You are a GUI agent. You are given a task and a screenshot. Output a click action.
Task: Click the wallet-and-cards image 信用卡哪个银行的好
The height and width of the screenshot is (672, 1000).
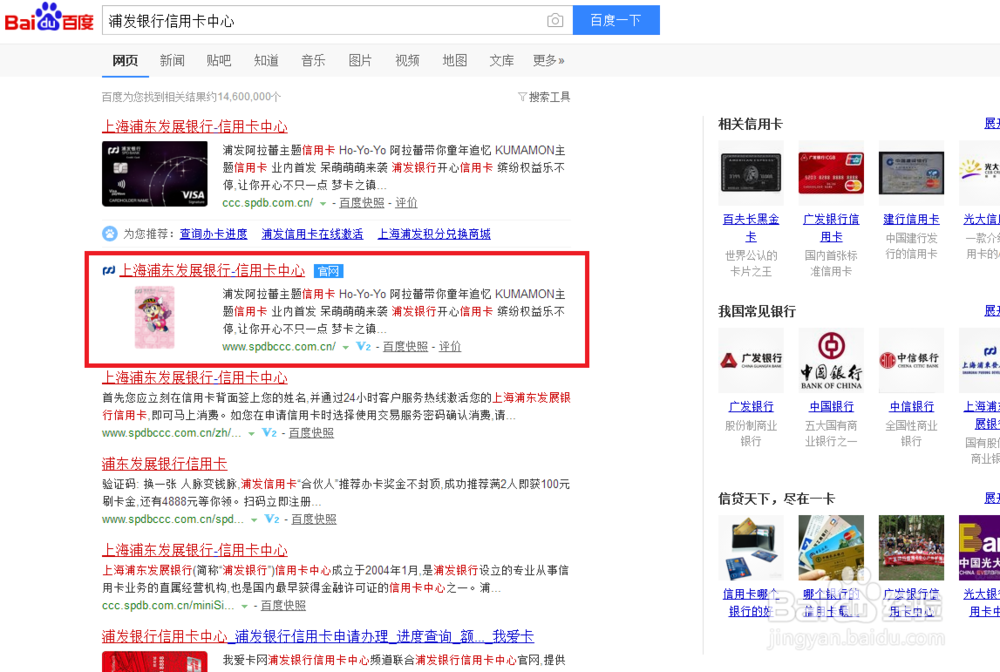(751, 548)
